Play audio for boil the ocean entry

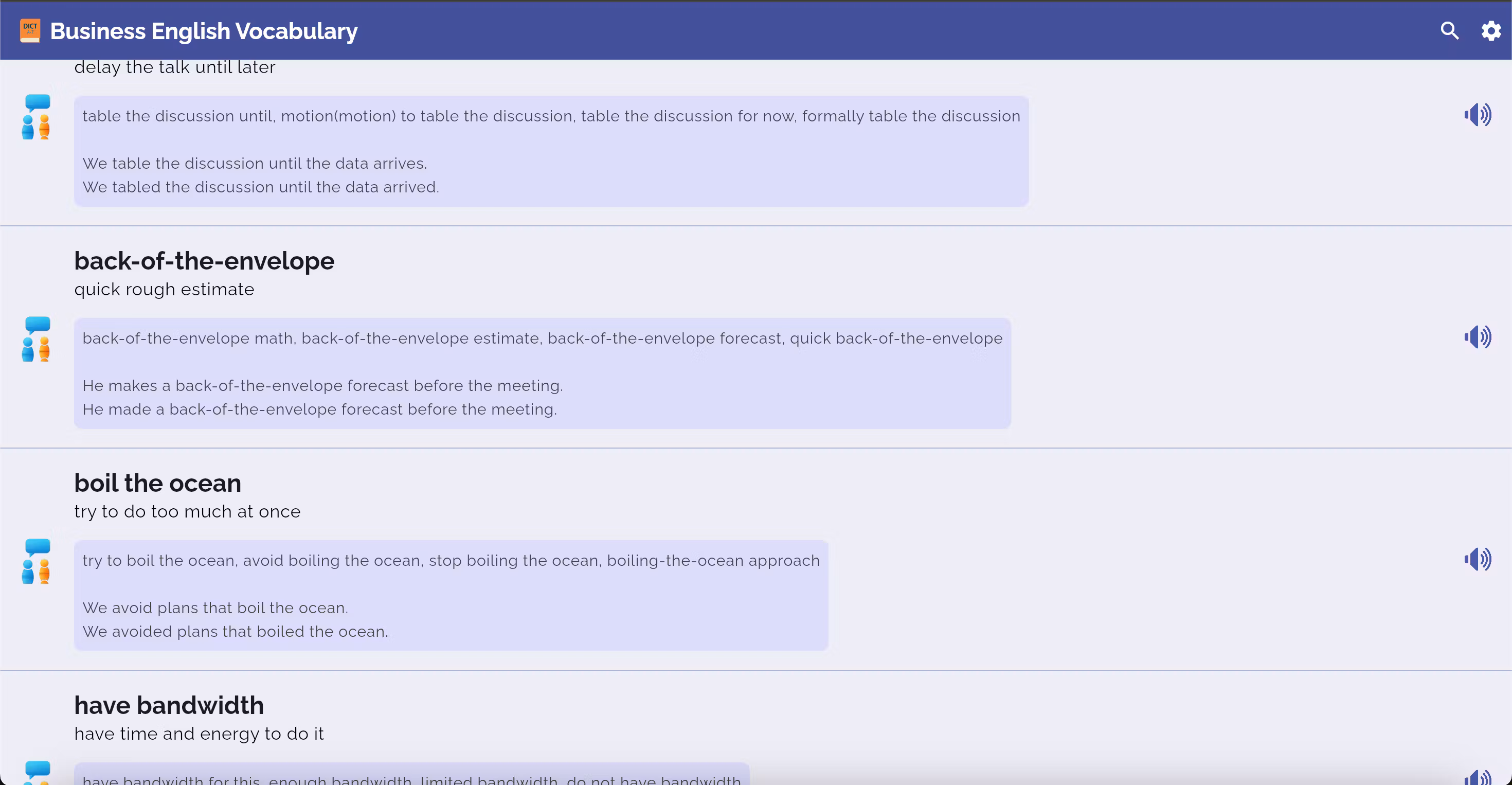click(1478, 560)
